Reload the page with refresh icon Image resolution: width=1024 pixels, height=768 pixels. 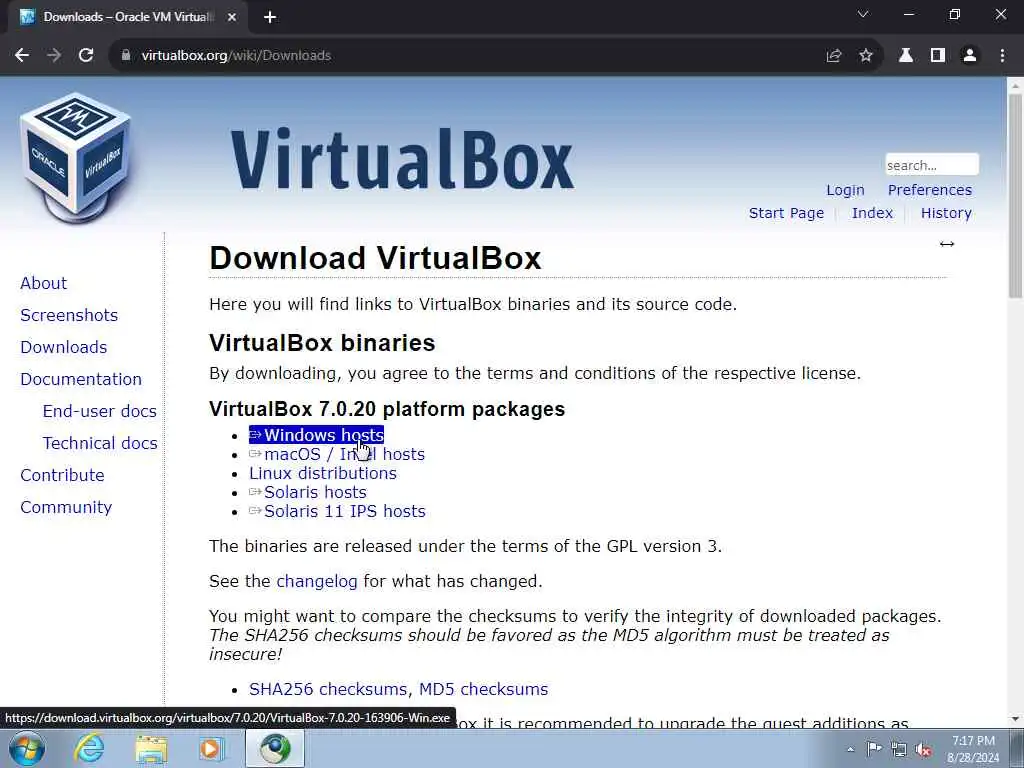click(86, 56)
